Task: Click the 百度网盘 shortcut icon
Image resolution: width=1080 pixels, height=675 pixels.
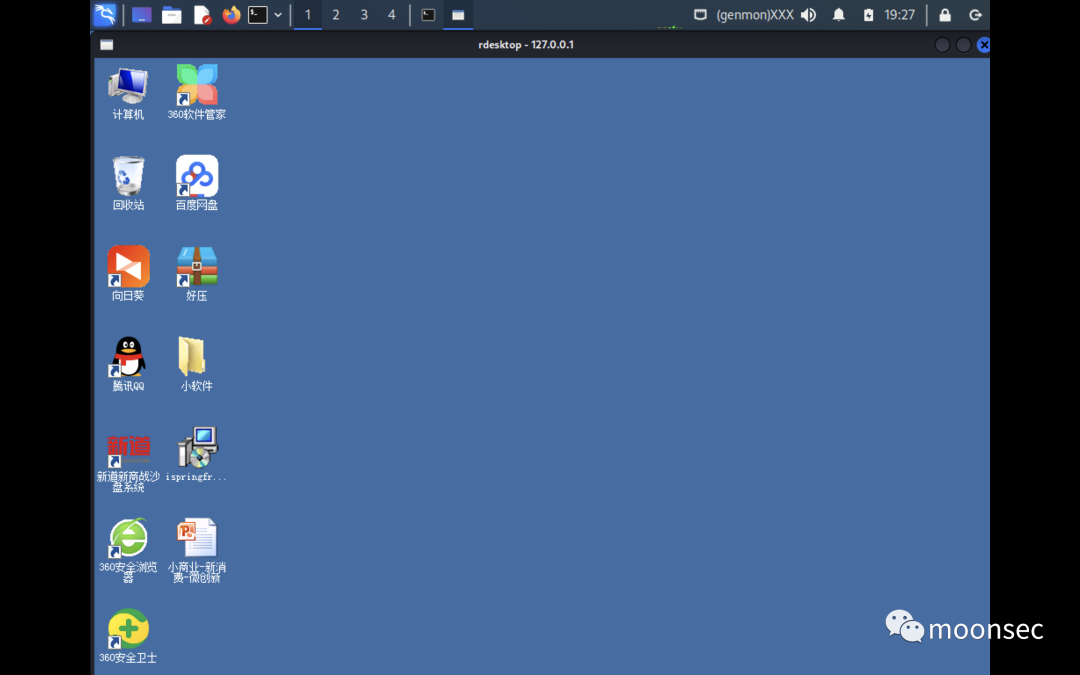Action: click(196, 183)
